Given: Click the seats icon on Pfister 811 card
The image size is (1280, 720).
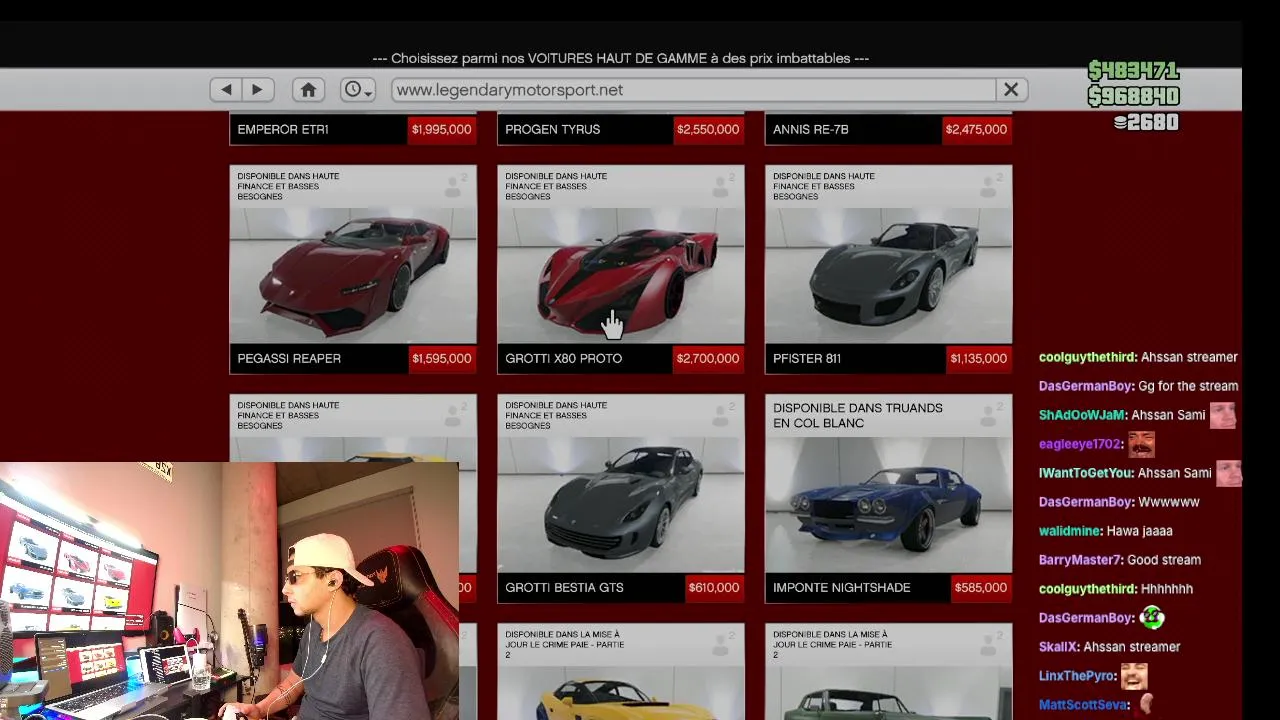Looking at the screenshot, I should tap(990, 185).
